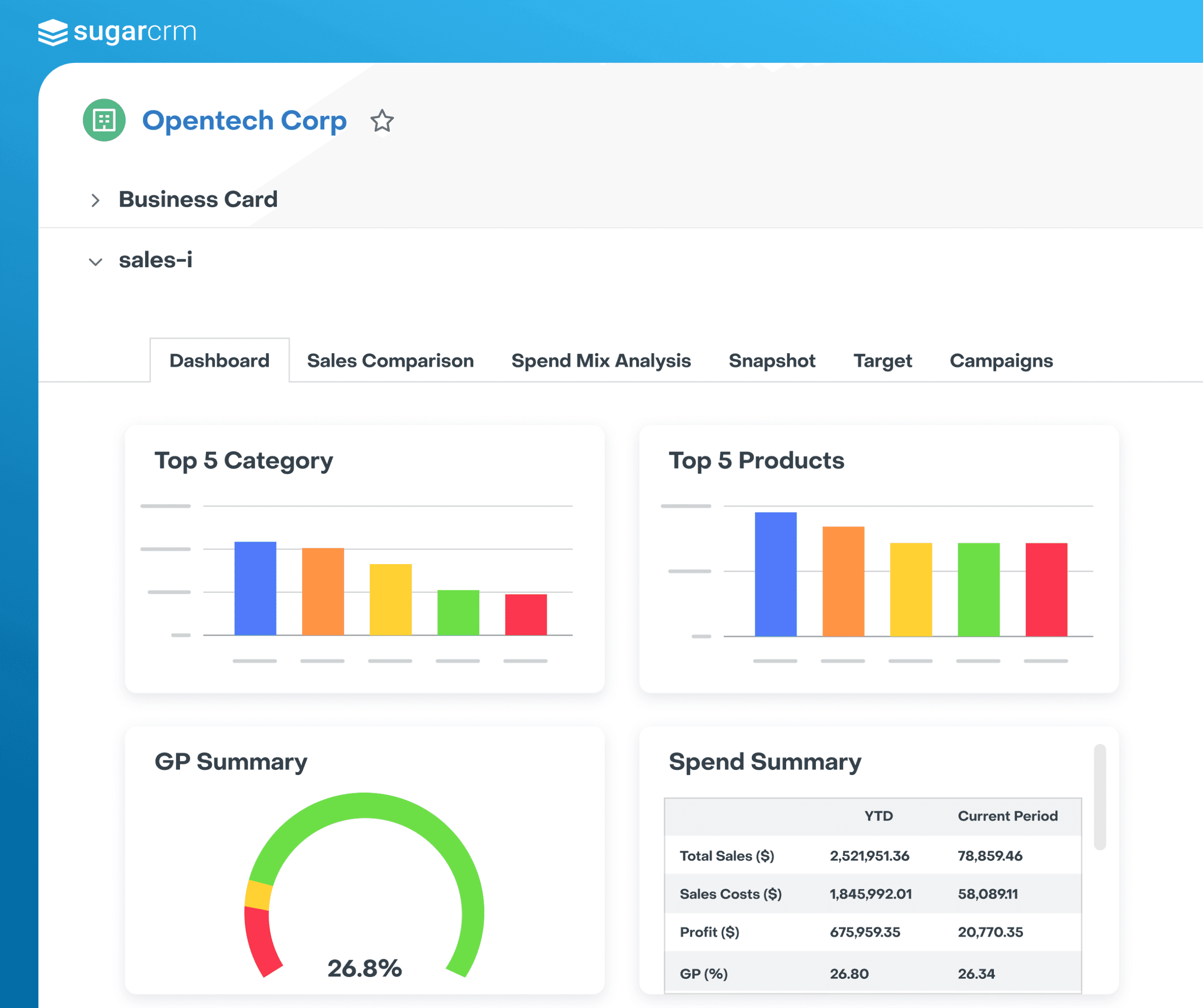Select the Dashboard tab
This screenshot has width=1203, height=1008.
point(219,361)
